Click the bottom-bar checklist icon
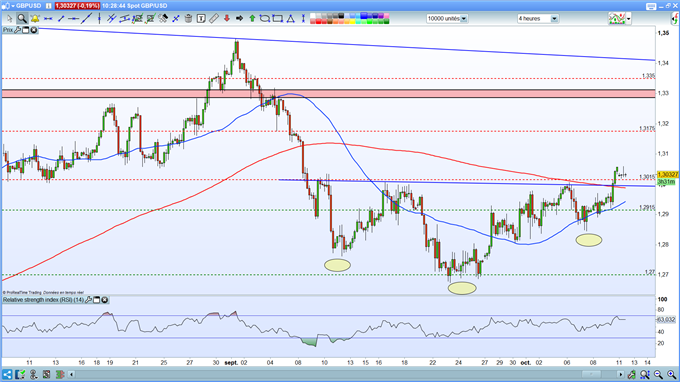This screenshot has width=680, height=382. 20,375
